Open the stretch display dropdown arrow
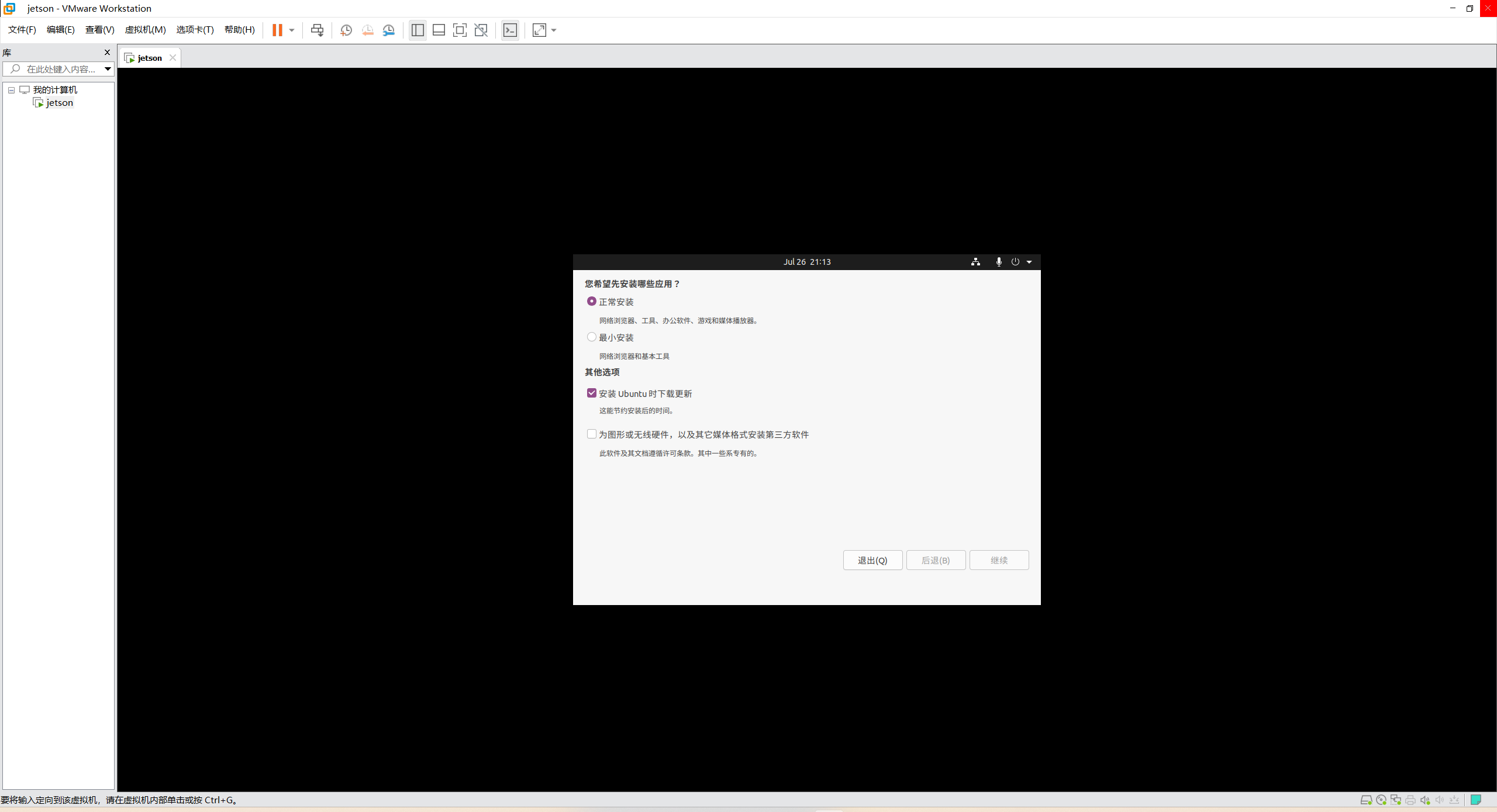1497x812 pixels. (554, 30)
